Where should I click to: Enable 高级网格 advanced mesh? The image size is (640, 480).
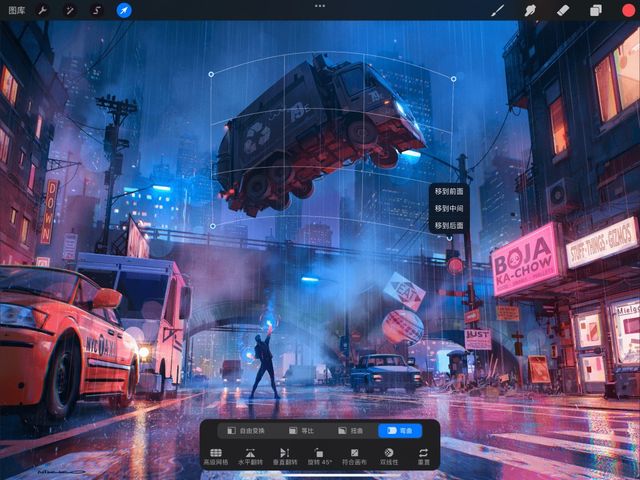tap(216, 457)
